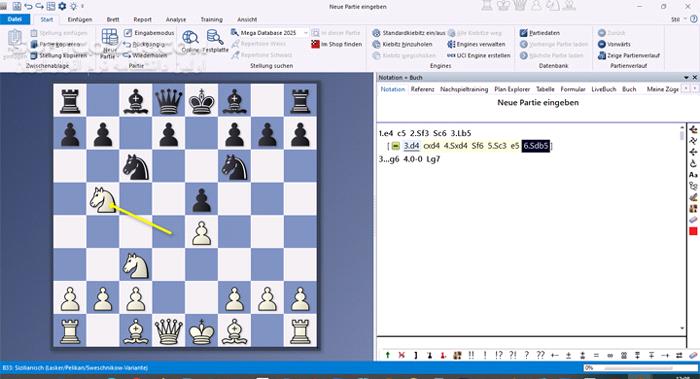Screen dimensions: 700x379
Task: Click Stellung kopieren in Zwischenablage group
Action: (x=58, y=55)
